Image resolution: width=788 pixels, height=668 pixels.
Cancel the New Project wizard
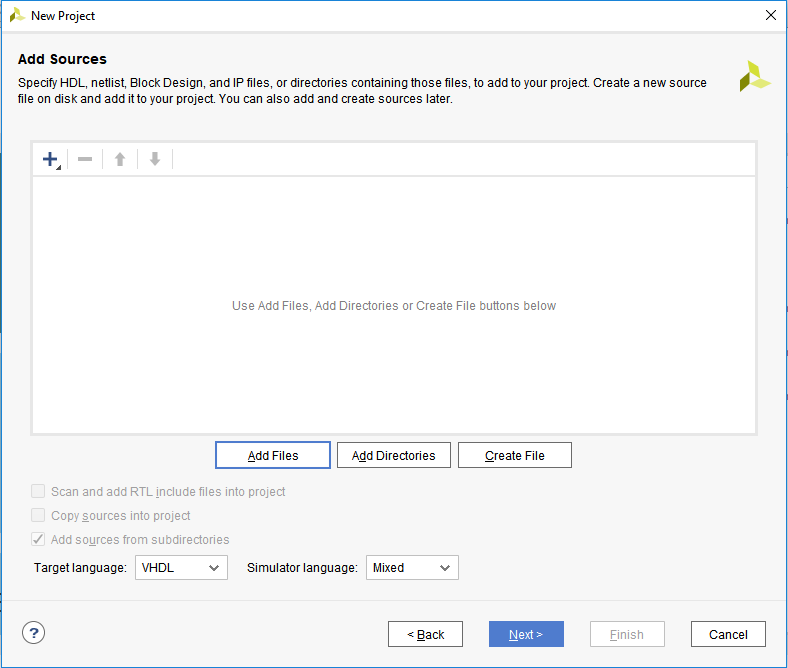coord(728,634)
